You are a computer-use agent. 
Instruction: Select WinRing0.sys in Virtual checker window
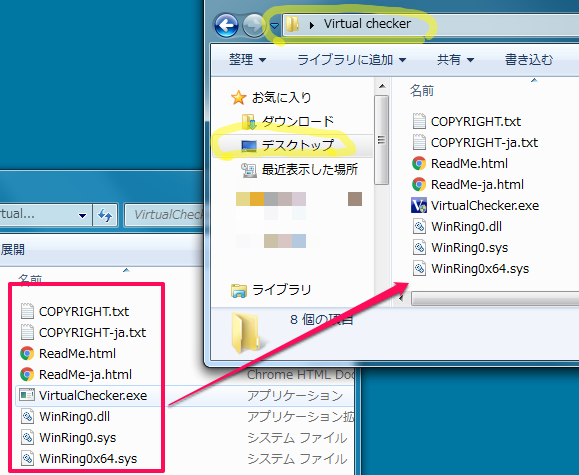(469, 248)
